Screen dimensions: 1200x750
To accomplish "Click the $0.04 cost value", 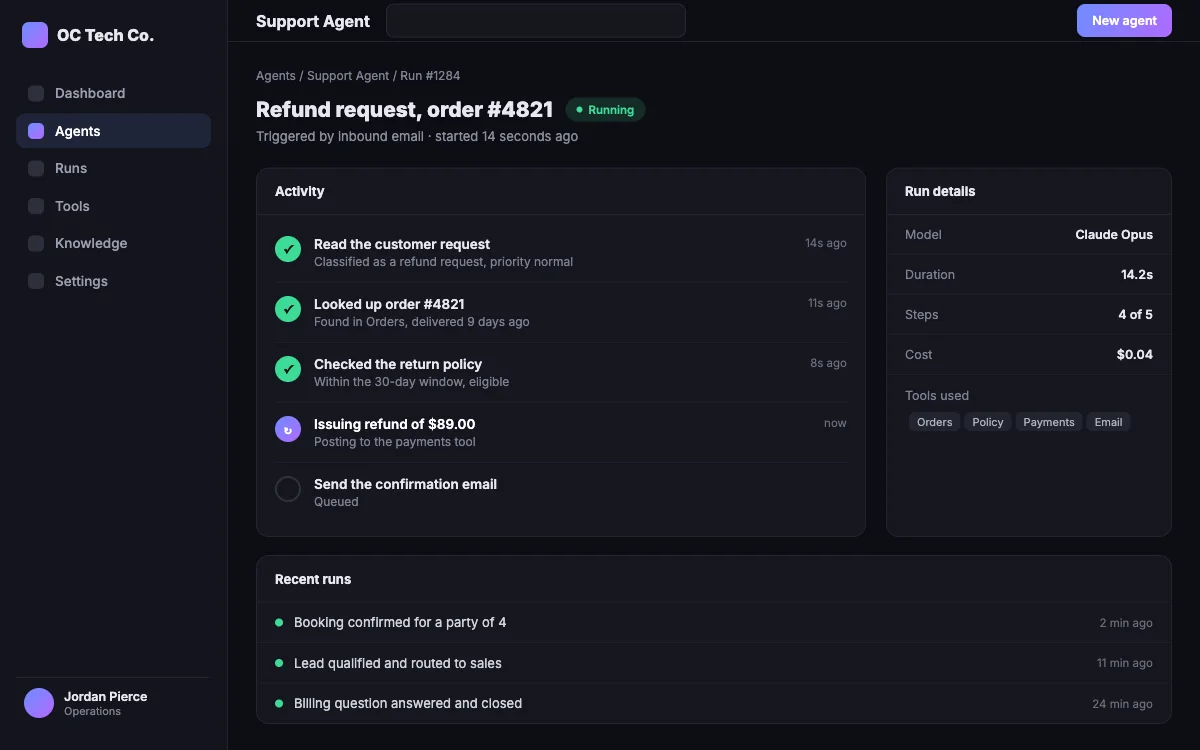I will (1135, 355).
